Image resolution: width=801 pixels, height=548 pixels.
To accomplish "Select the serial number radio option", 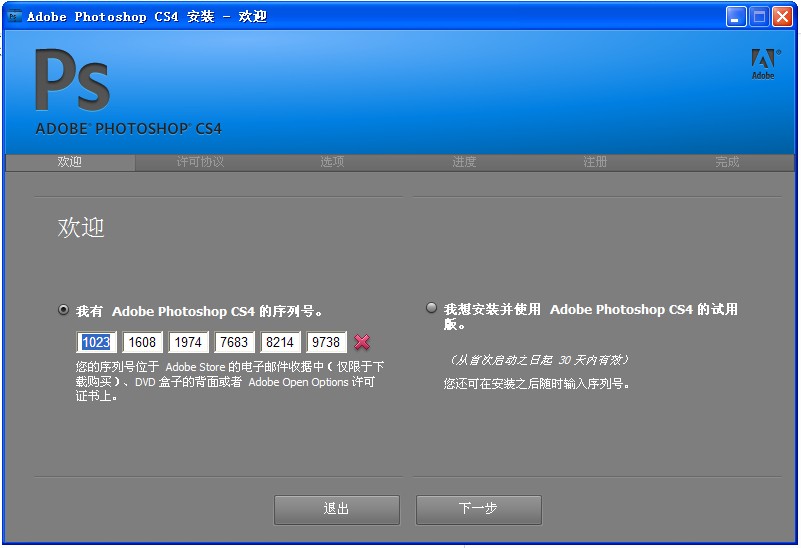I will click(63, 309).
